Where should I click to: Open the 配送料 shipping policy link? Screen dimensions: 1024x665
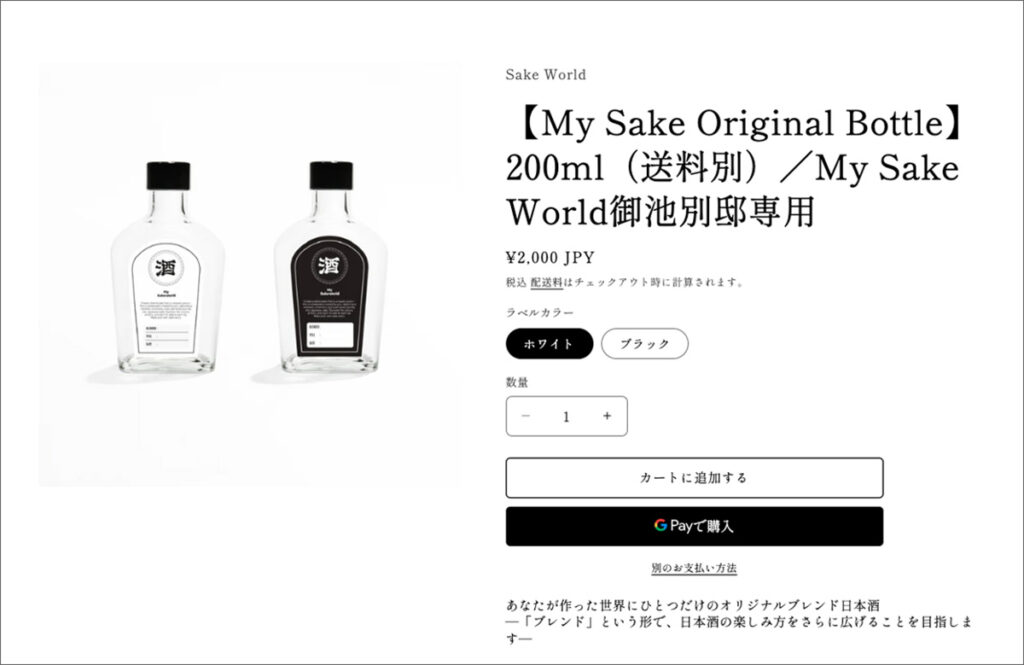547,282
